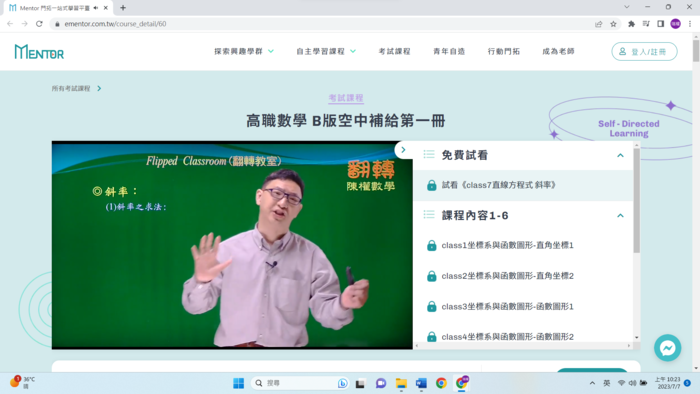Viewport: 700px width, 394px height.
Task: Open the browser side panel icon
Action: tap(661, 24)
